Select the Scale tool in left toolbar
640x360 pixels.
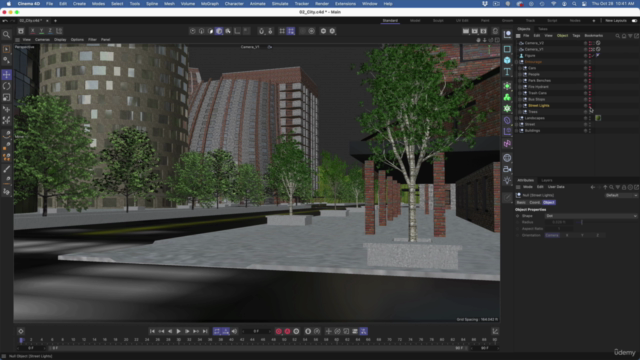pyautogui.click(x=7, y=98)
